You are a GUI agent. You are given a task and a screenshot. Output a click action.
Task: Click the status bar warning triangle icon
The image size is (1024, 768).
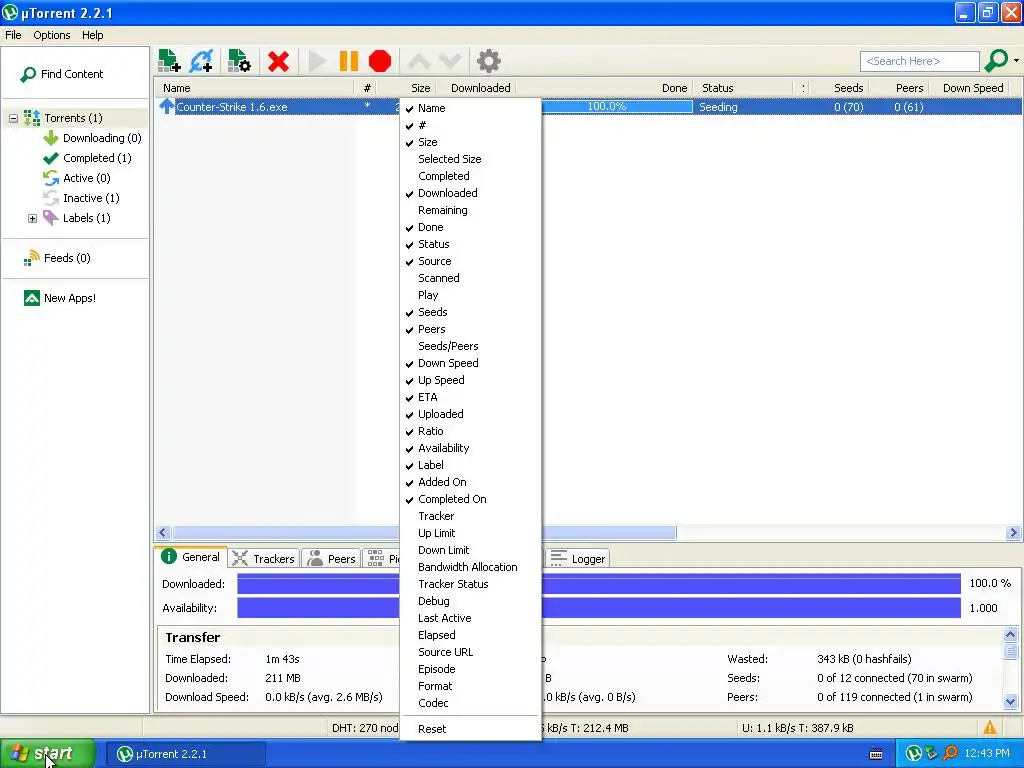point(990,728)
